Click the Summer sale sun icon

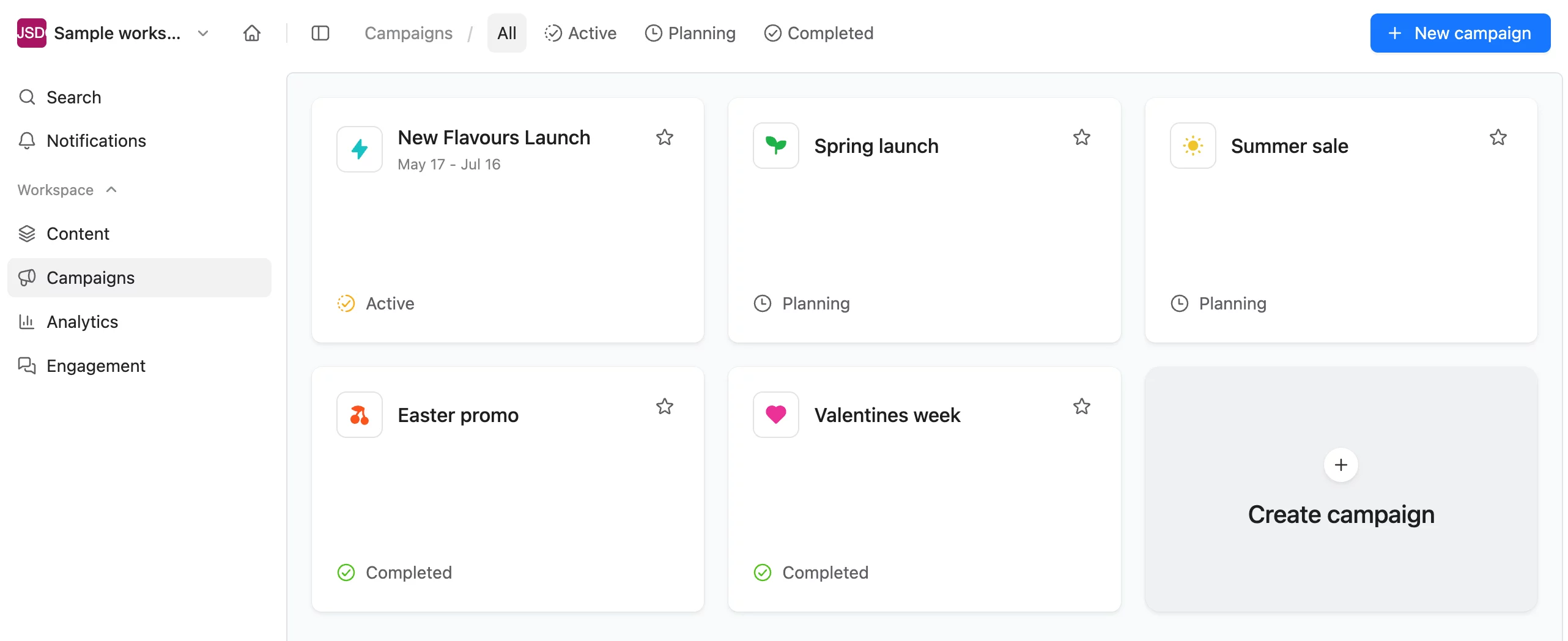(1193, 146)
